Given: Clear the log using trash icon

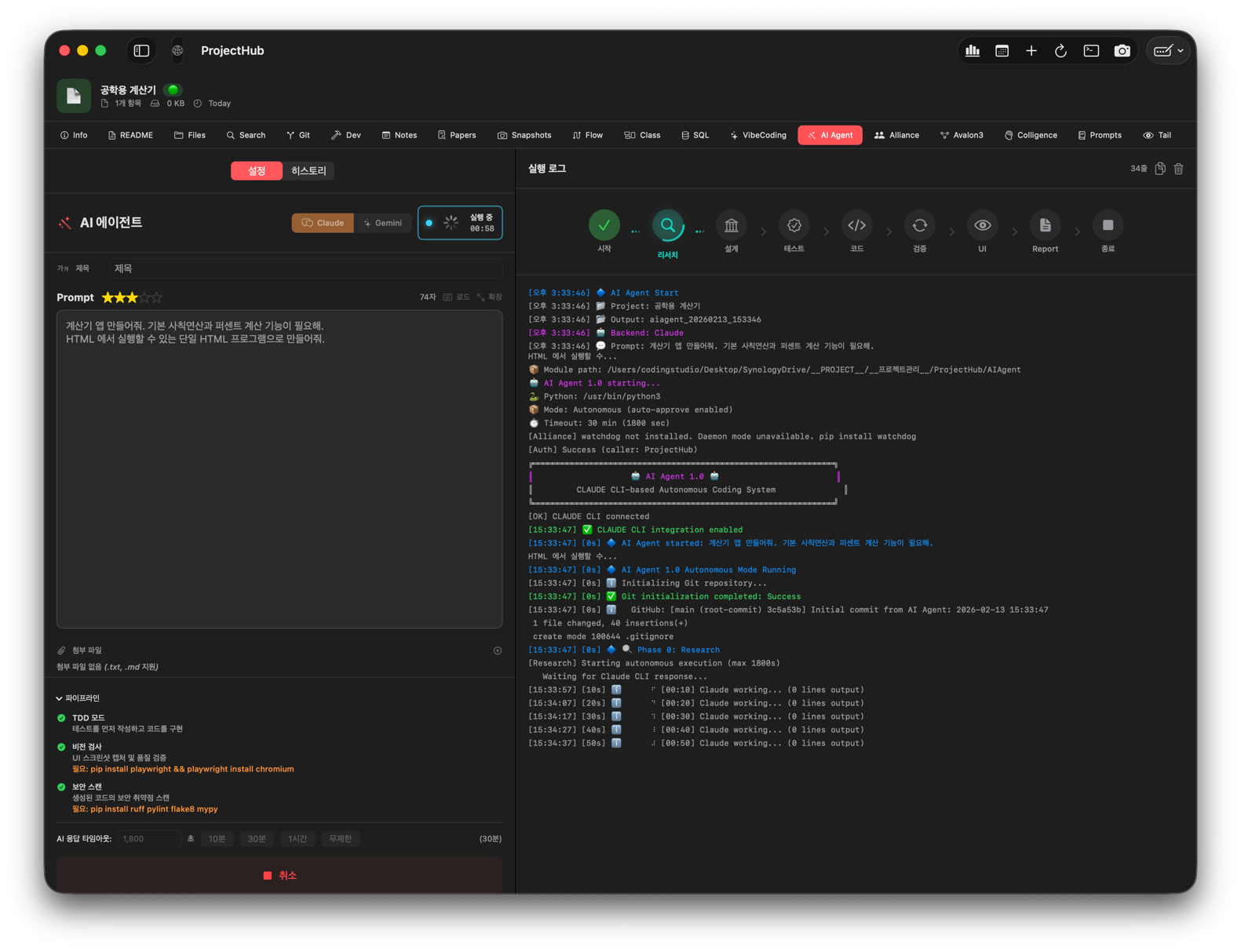Looking at the screenshot, I should [1178, 169].
